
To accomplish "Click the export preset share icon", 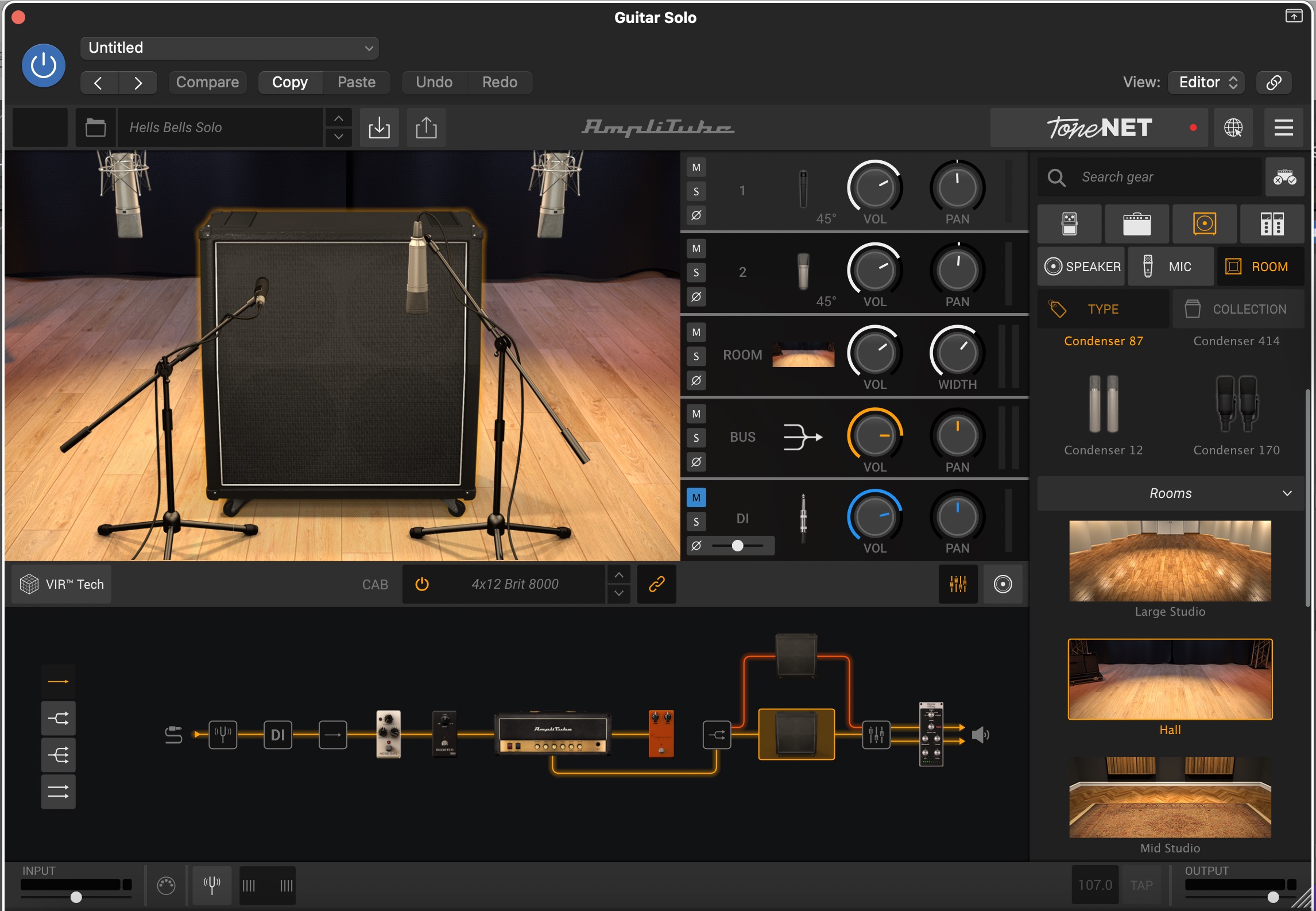I will [426, 128].
